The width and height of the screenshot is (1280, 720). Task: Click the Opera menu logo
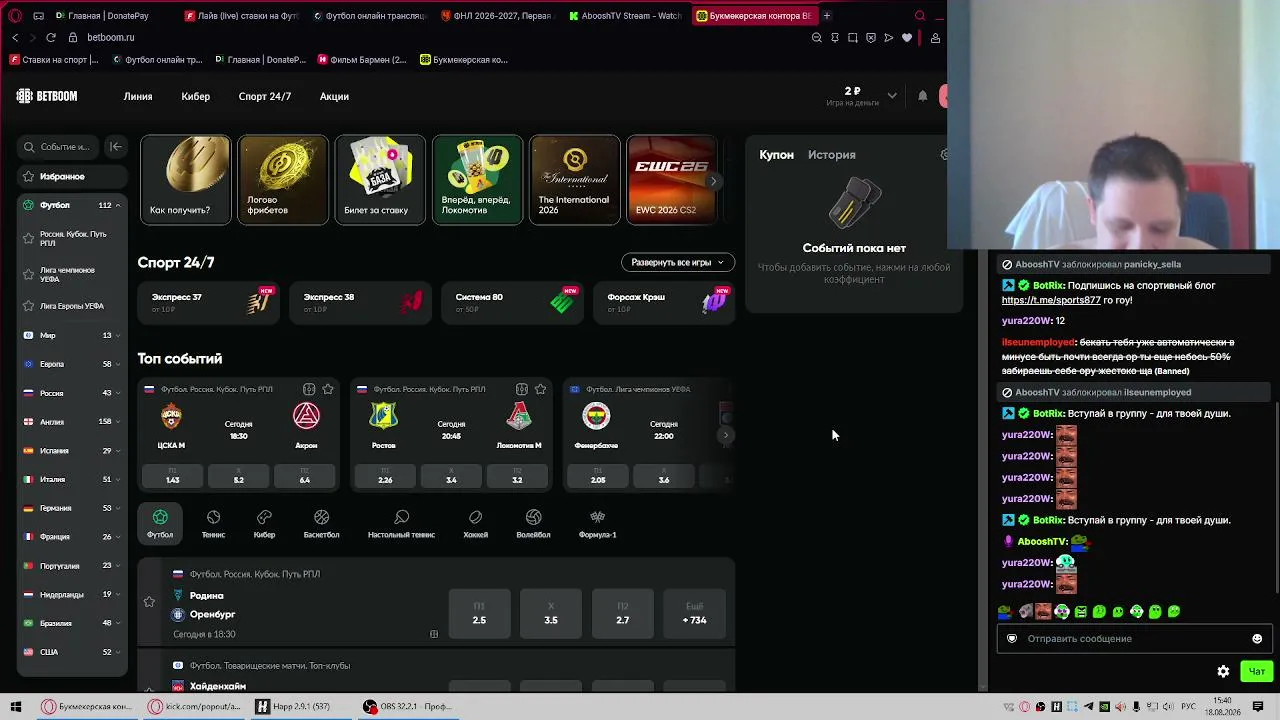[x=14, y=16]
